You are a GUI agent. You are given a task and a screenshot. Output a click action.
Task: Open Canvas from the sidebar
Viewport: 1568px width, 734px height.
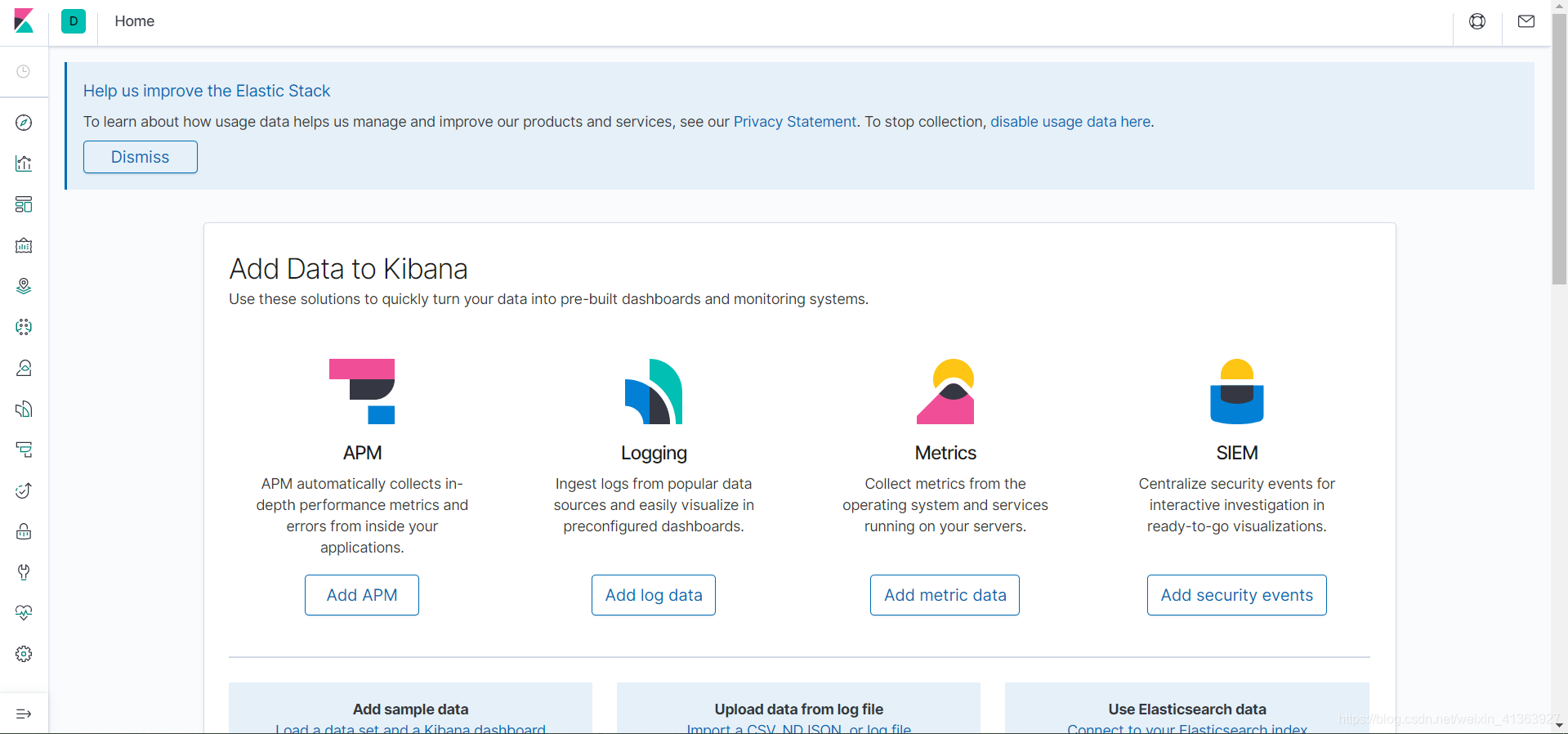[x=24, y=245]
